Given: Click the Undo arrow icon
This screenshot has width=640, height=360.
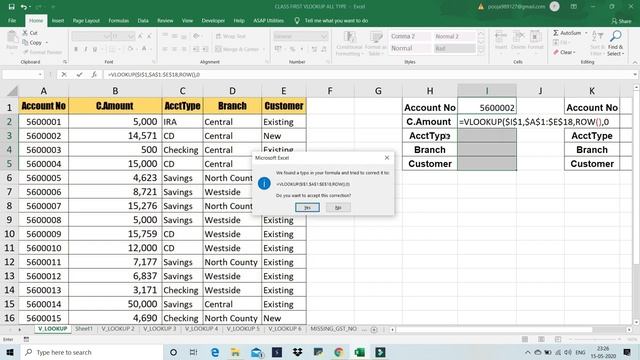Looking at the screenshot, I should (24, 7).
